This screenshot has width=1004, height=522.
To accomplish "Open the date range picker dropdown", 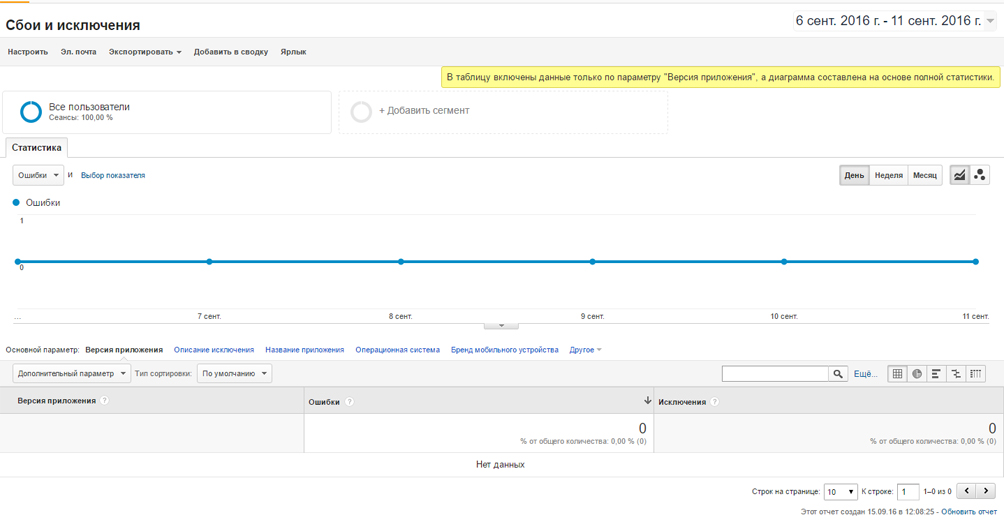I will [x=990, y=20].
